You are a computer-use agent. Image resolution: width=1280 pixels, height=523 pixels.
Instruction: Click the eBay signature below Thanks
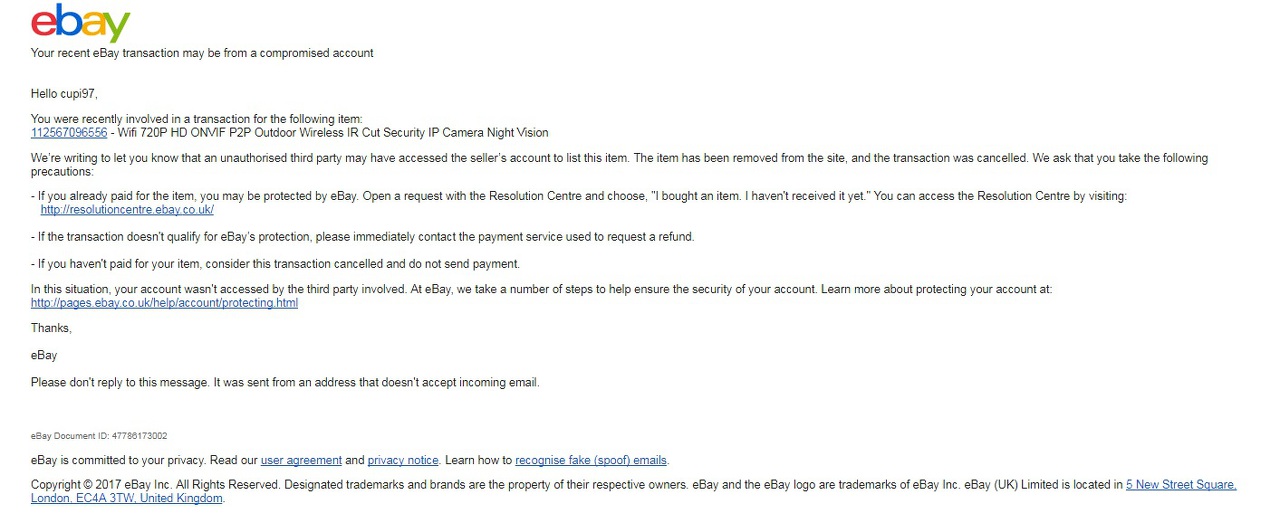click(x=44, y=355)
